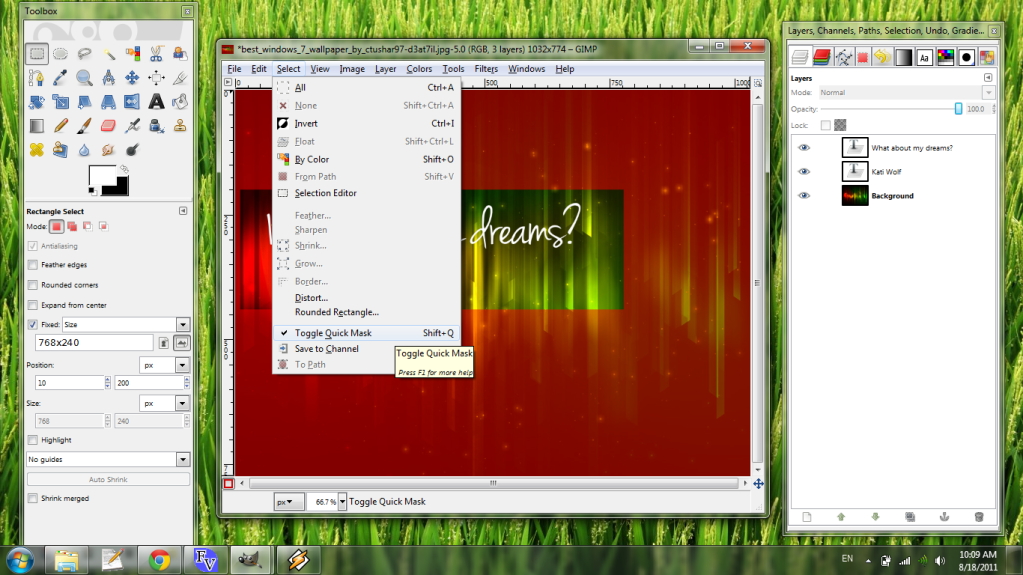
Task: Choose Invert from the Select menu
Action: point(367,123)
